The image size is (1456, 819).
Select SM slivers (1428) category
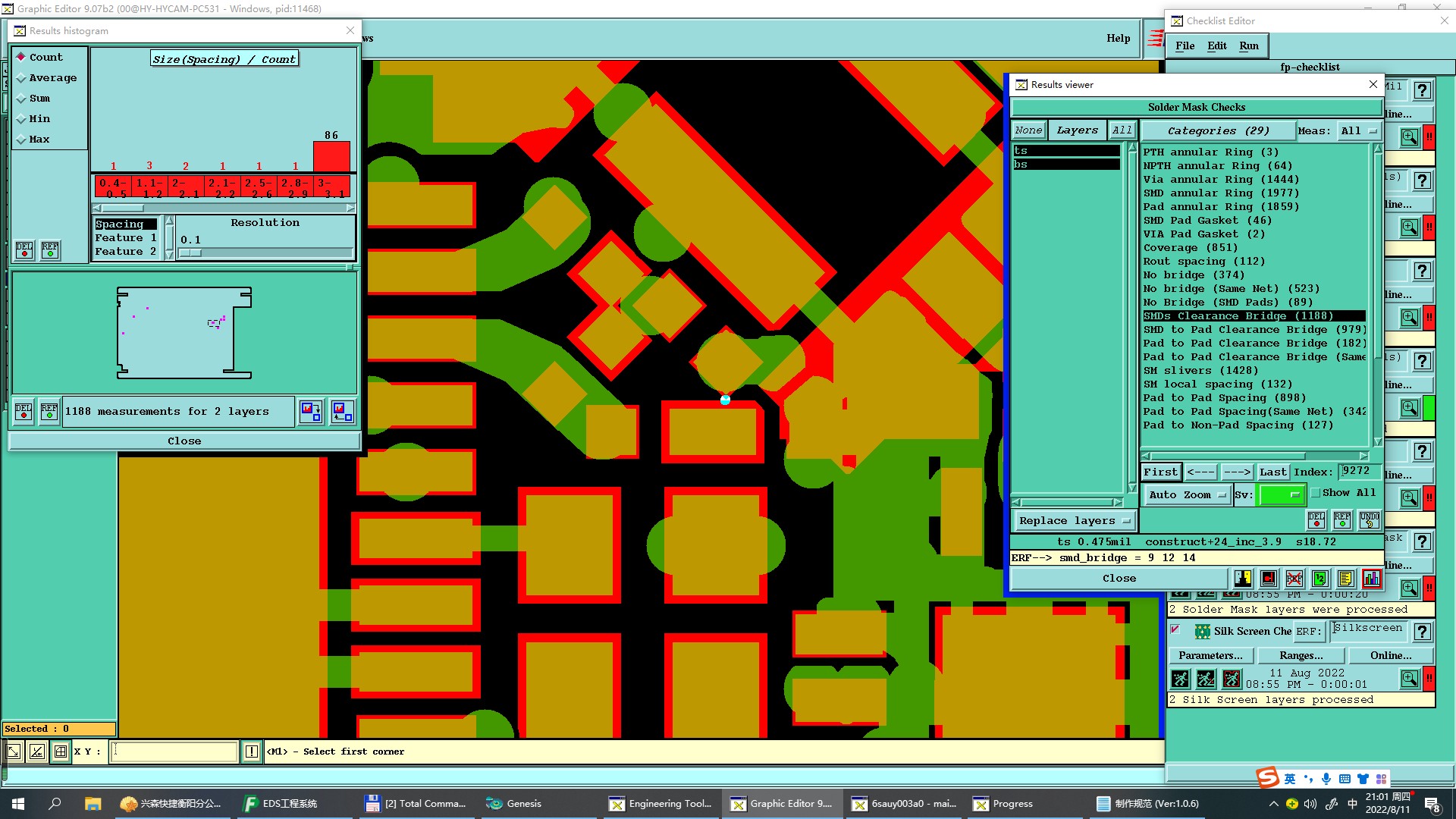click(1200, 371)
